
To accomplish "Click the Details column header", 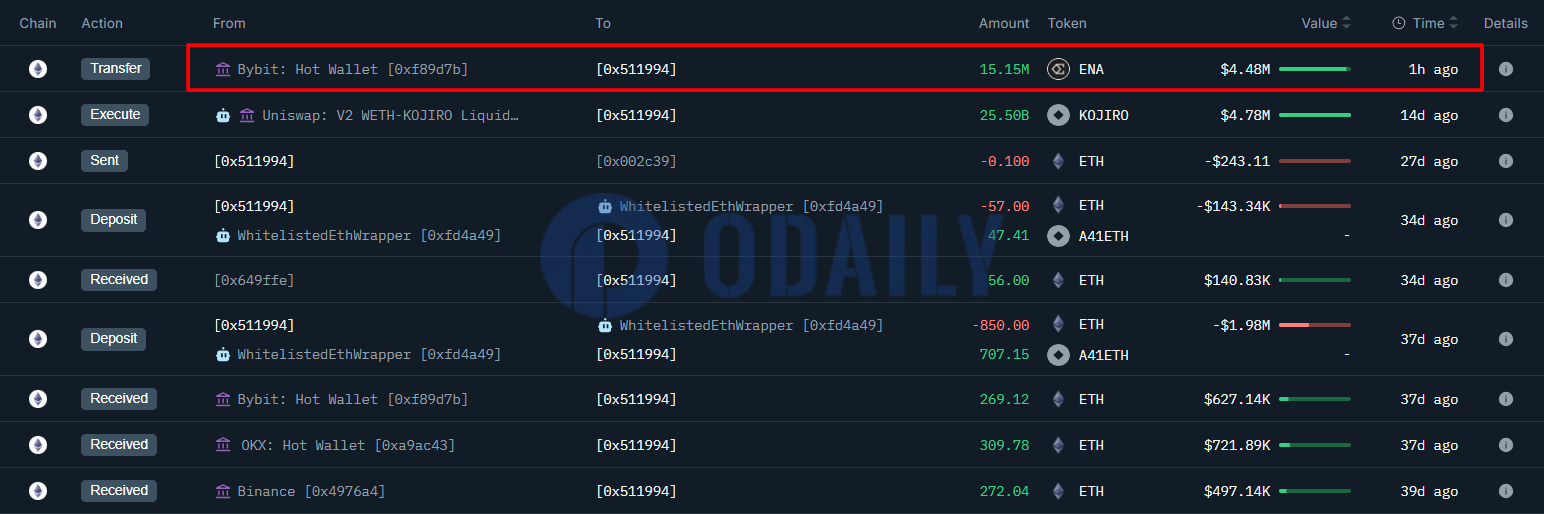I will click(x=1506, y=23).
